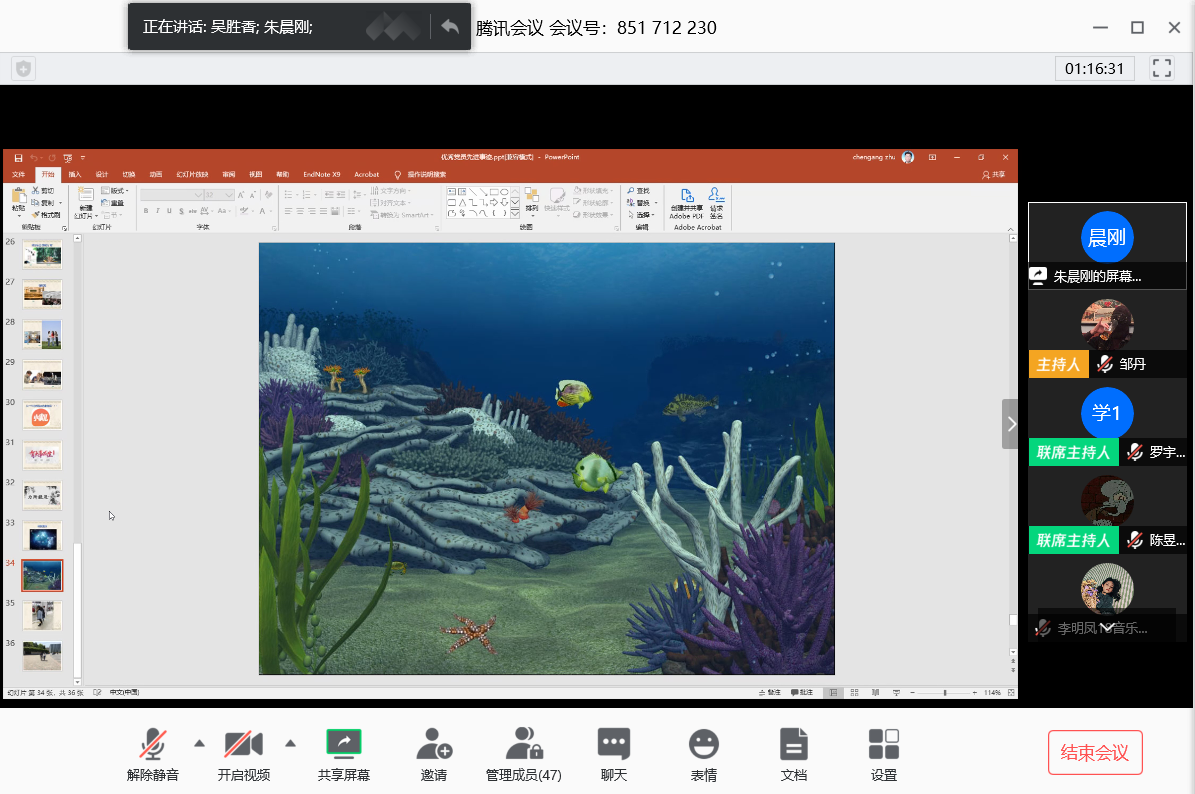Click the Share Screen icon
The width and height of the screenshot is (1195, 794).
click(x=343, y=744)
